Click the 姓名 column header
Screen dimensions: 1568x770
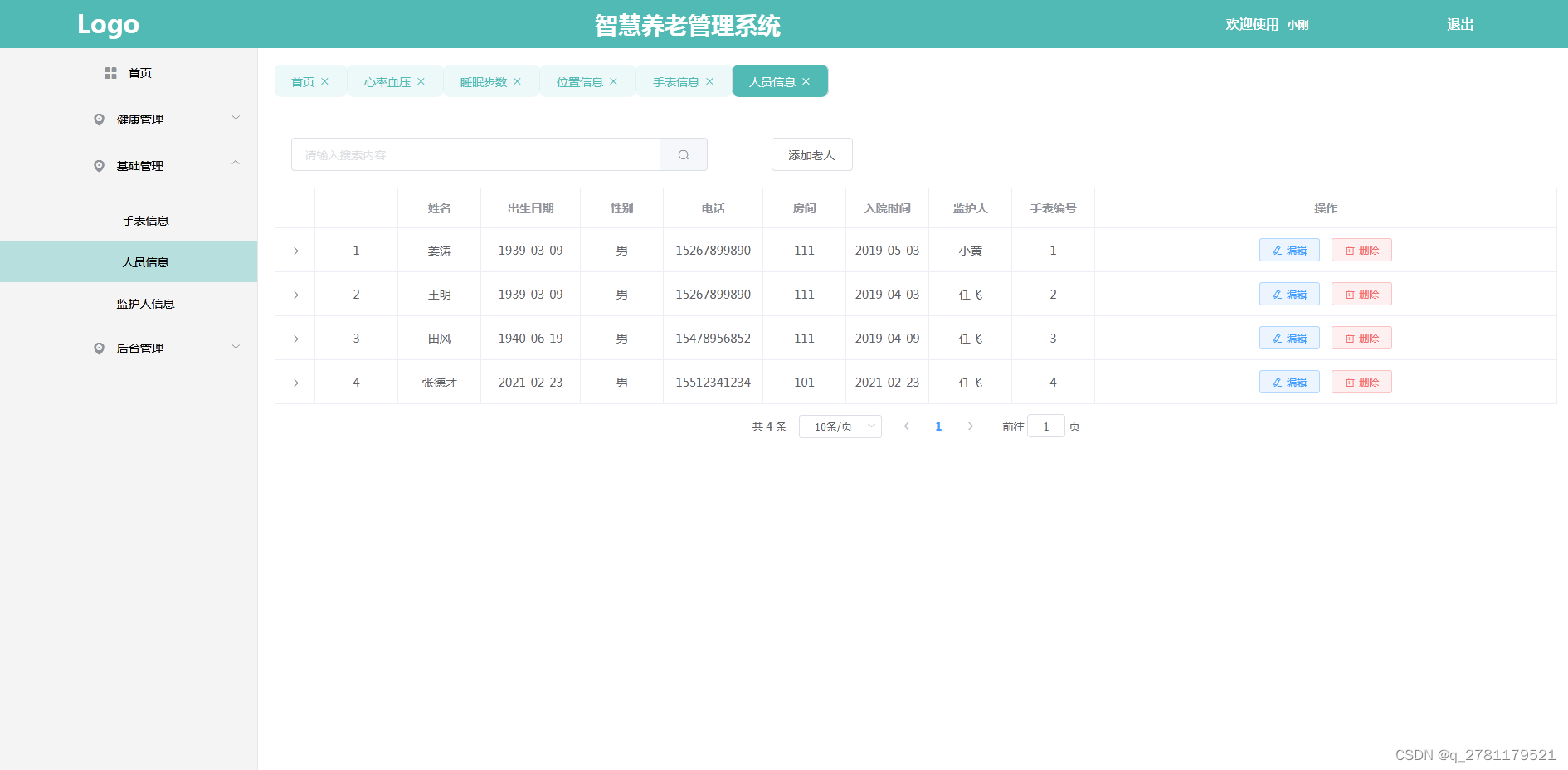click(440, 208)
